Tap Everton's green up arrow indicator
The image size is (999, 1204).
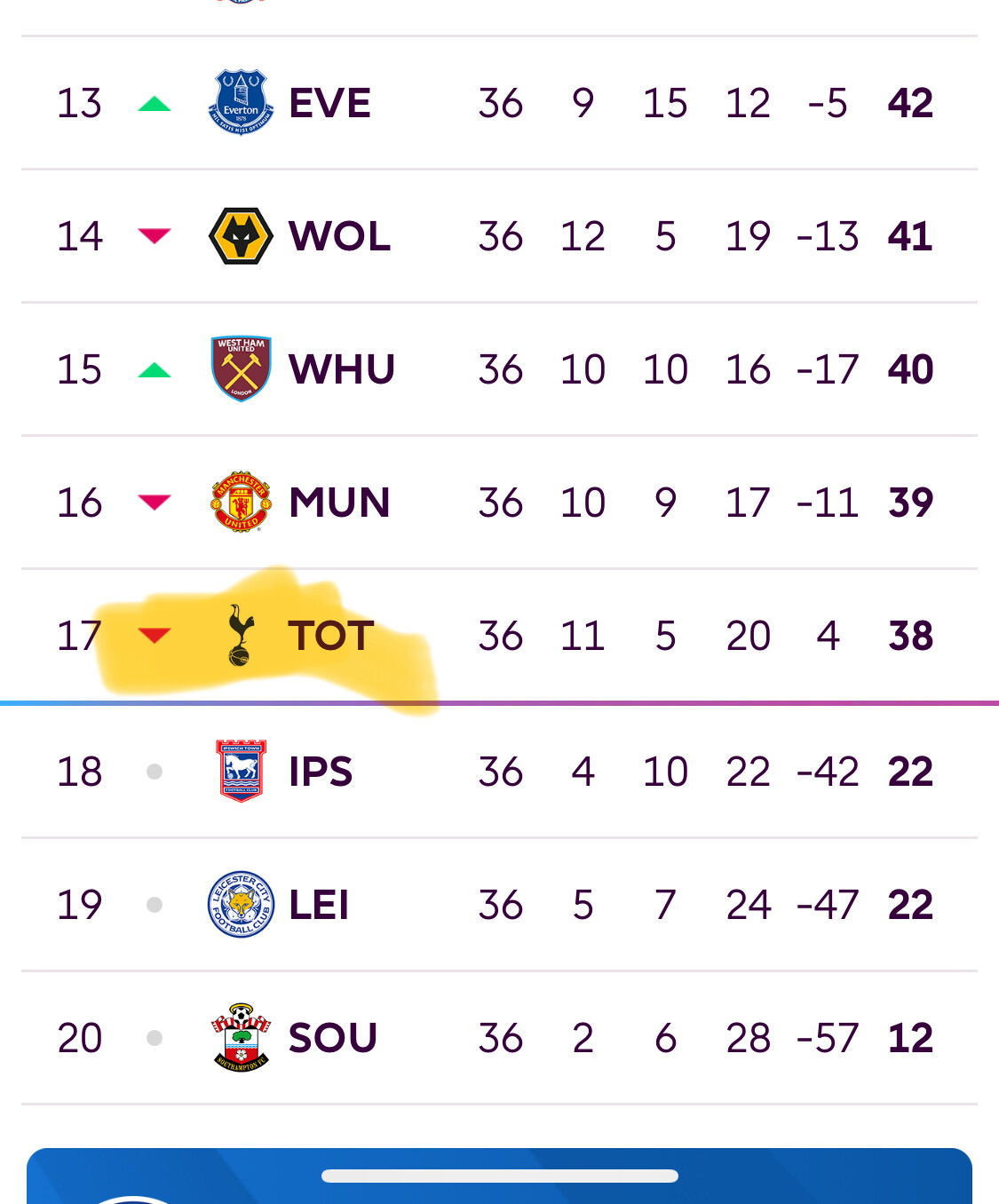tap(155, 104)
